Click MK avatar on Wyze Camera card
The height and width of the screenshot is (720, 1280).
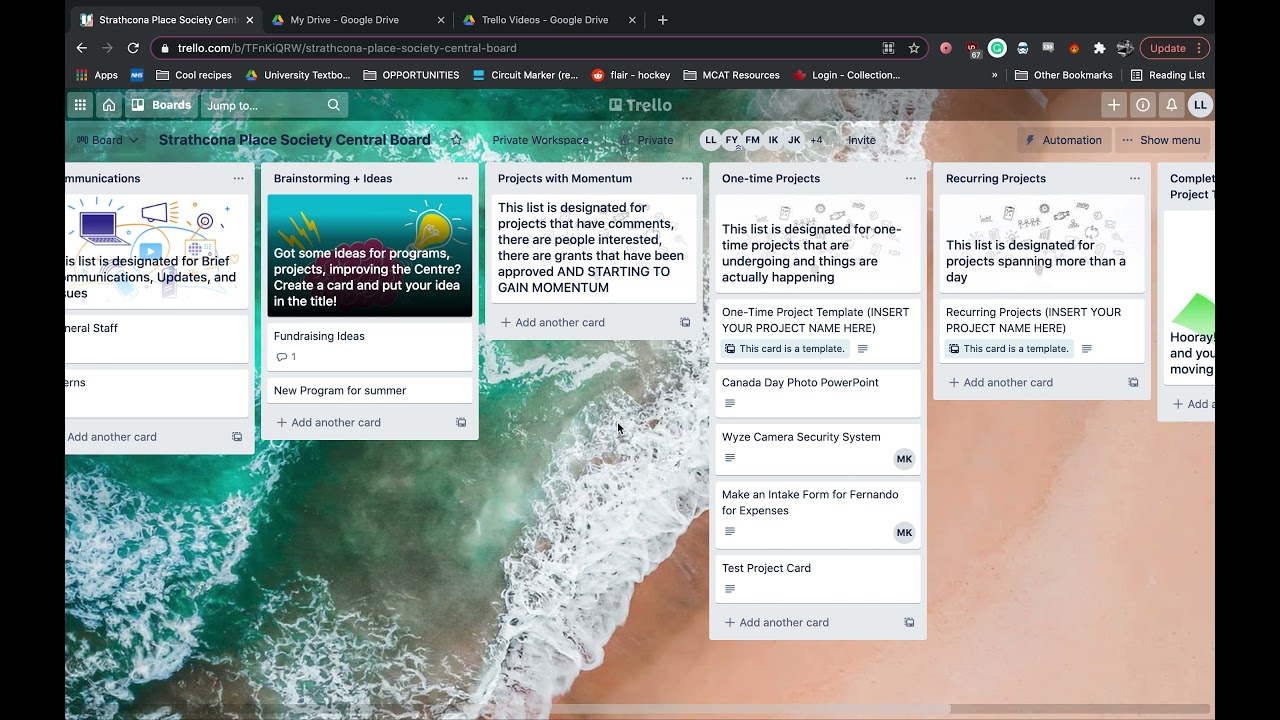(904, 459)
